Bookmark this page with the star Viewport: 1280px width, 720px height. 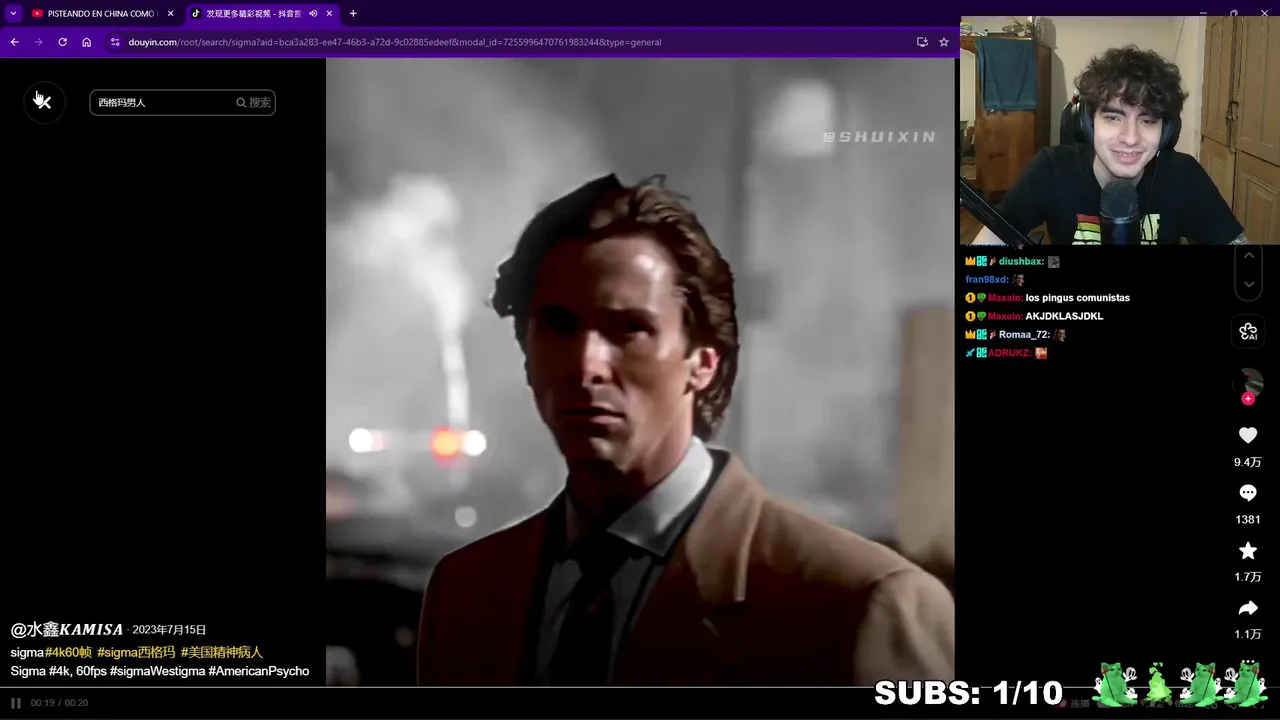[943, 42]
